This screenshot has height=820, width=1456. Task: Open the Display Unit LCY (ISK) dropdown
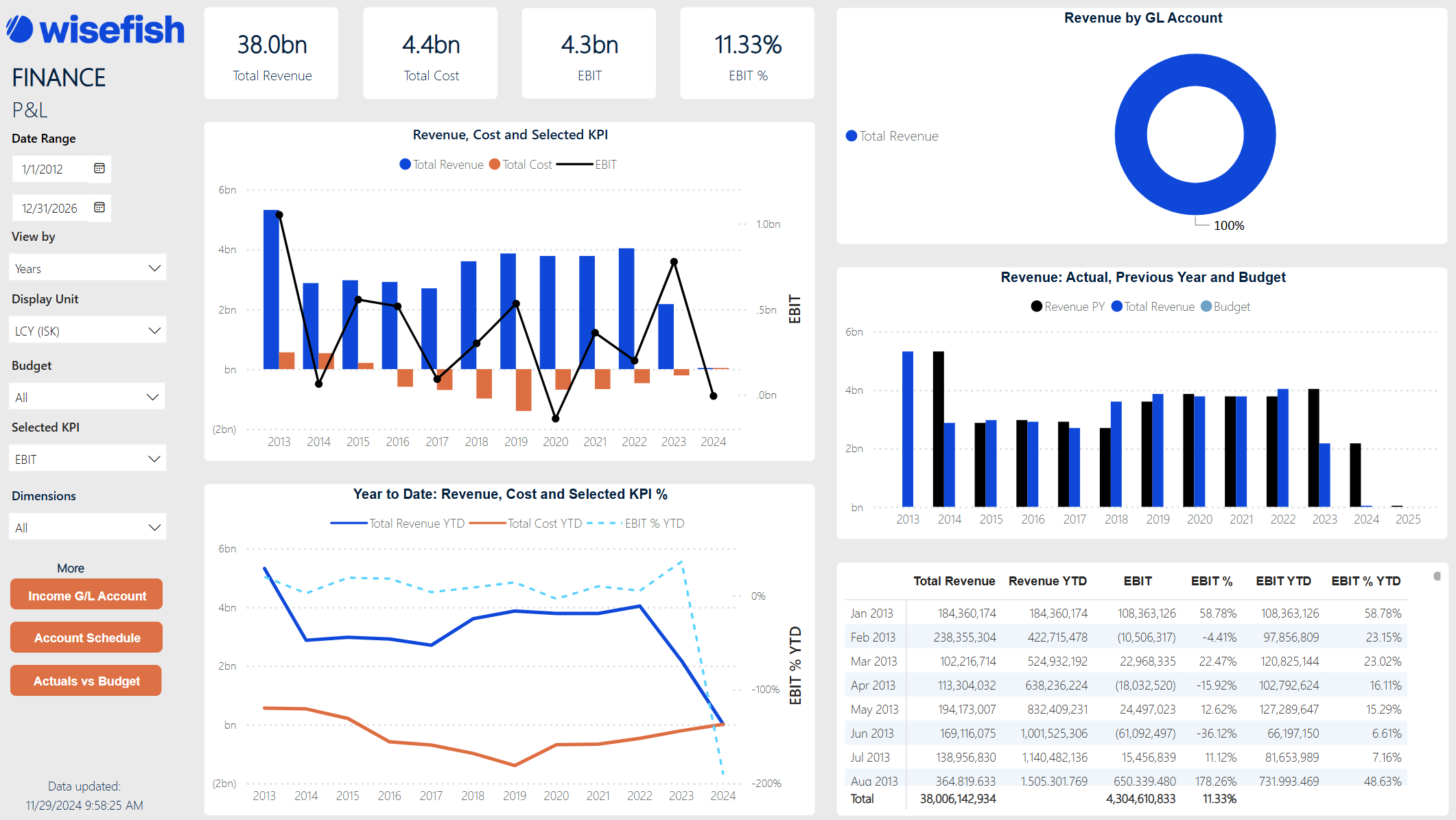[87, 331]
